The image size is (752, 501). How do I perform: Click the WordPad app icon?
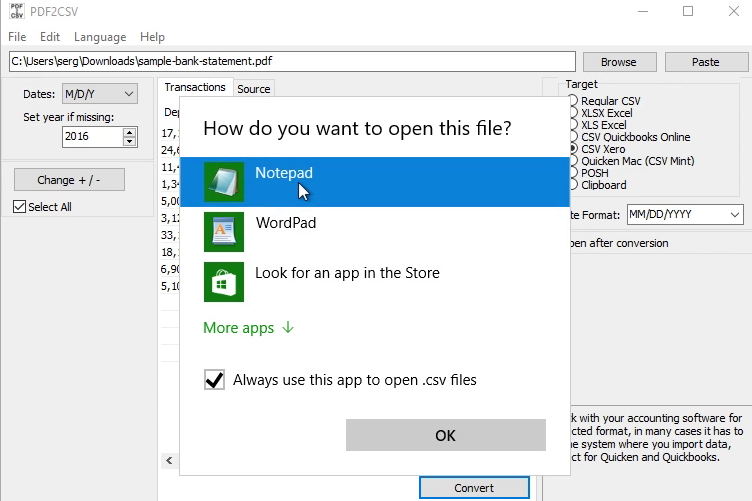click(x=224, y=232)
